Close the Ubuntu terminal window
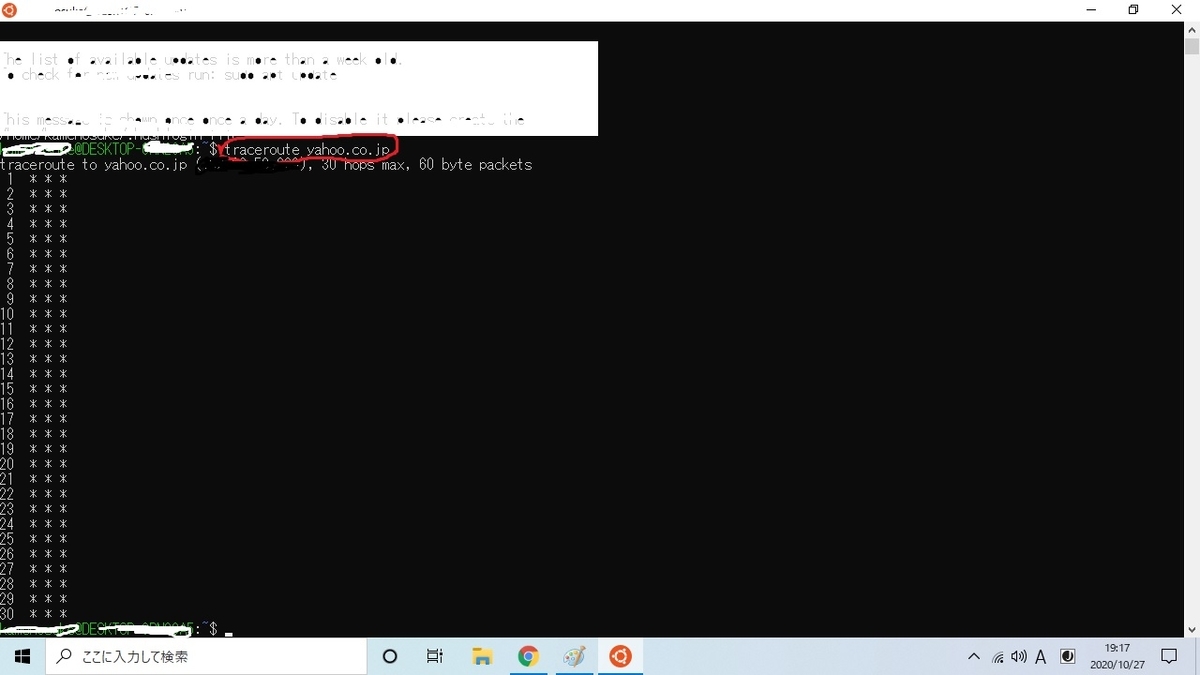The width and height of the screenshot is (1200, 675). point(1177,10)
